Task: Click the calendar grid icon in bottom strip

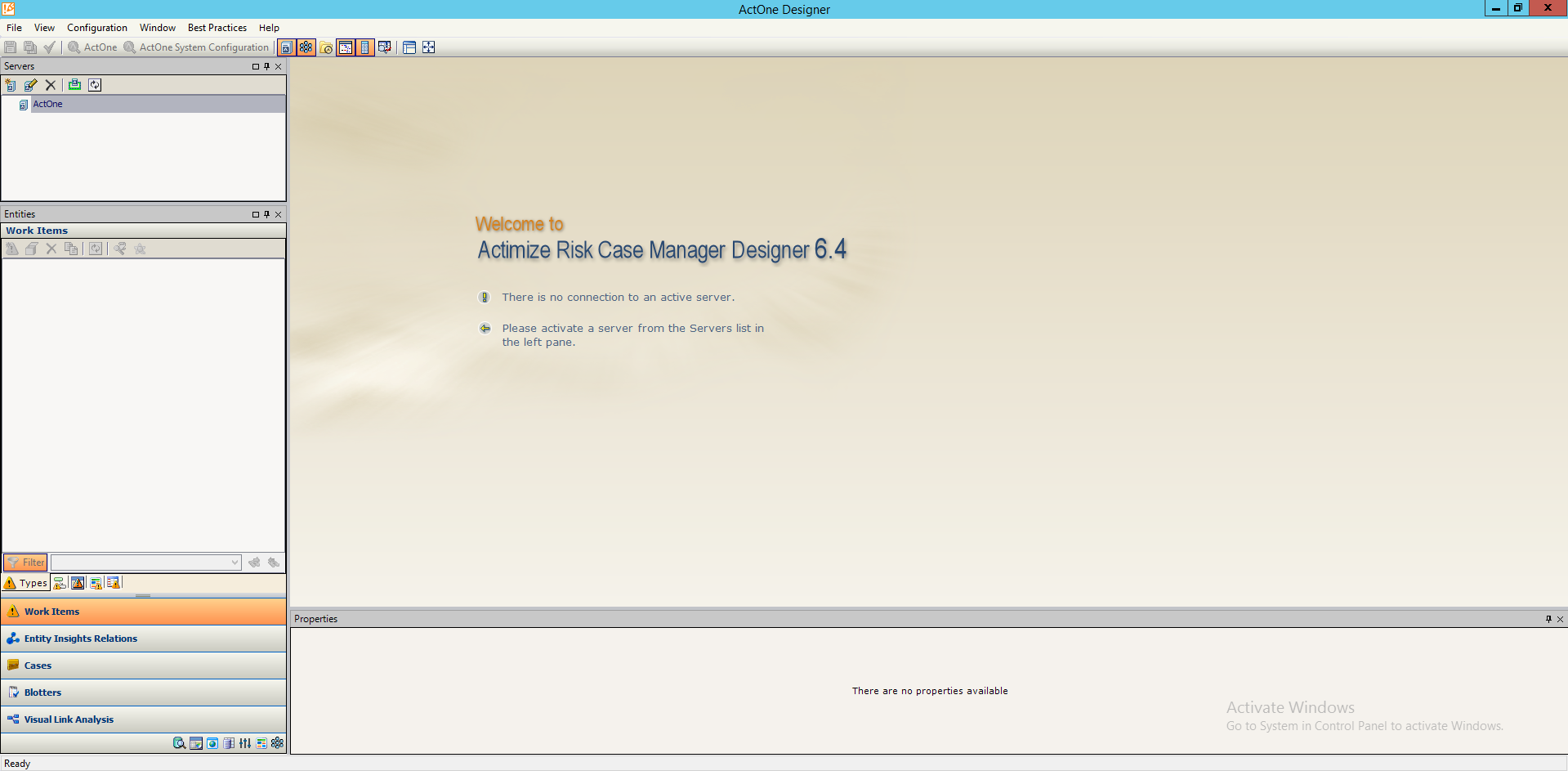Action: point(196,743)
